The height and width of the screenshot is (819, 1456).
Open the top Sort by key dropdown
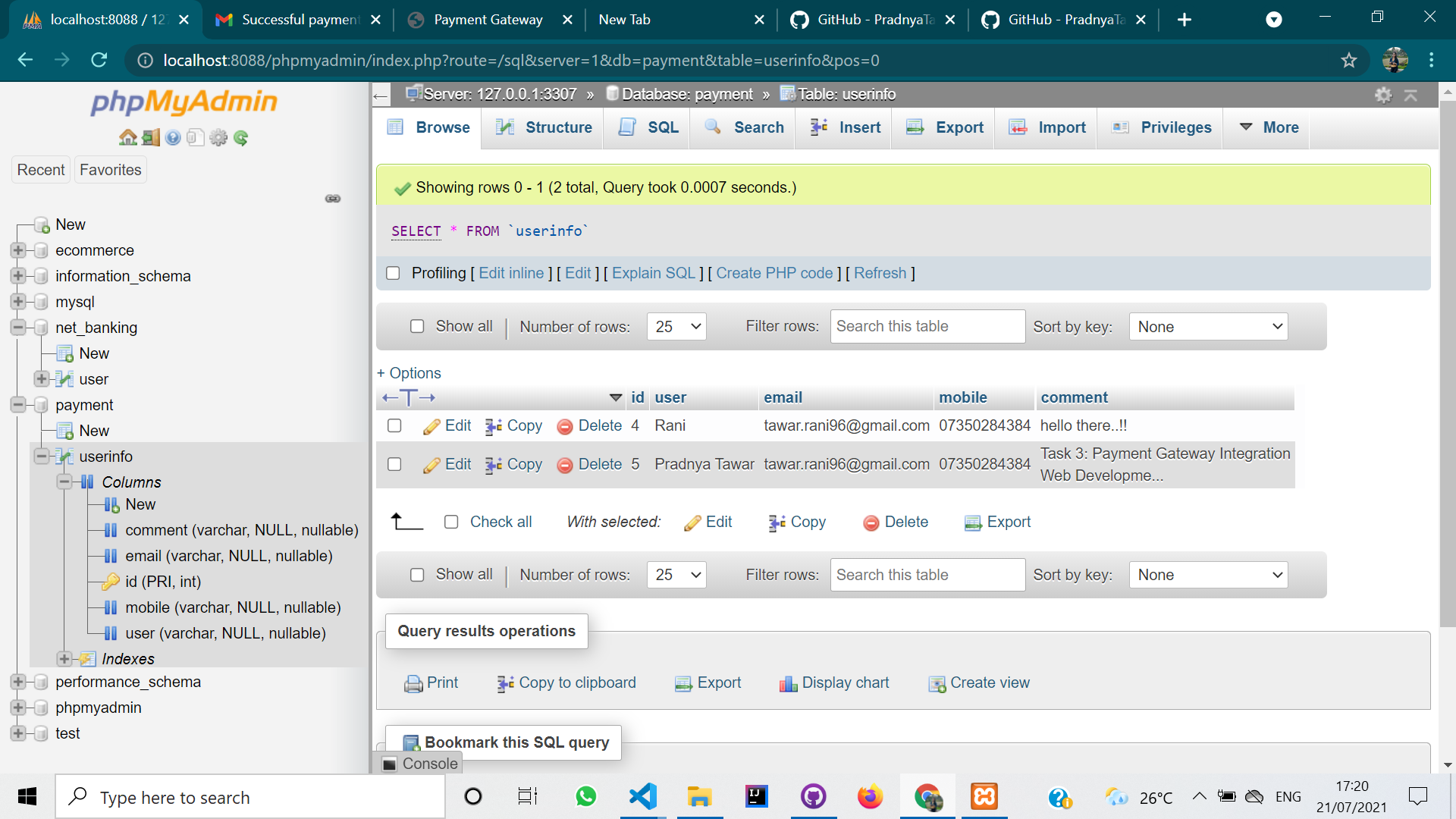[x=1207, y=326]
